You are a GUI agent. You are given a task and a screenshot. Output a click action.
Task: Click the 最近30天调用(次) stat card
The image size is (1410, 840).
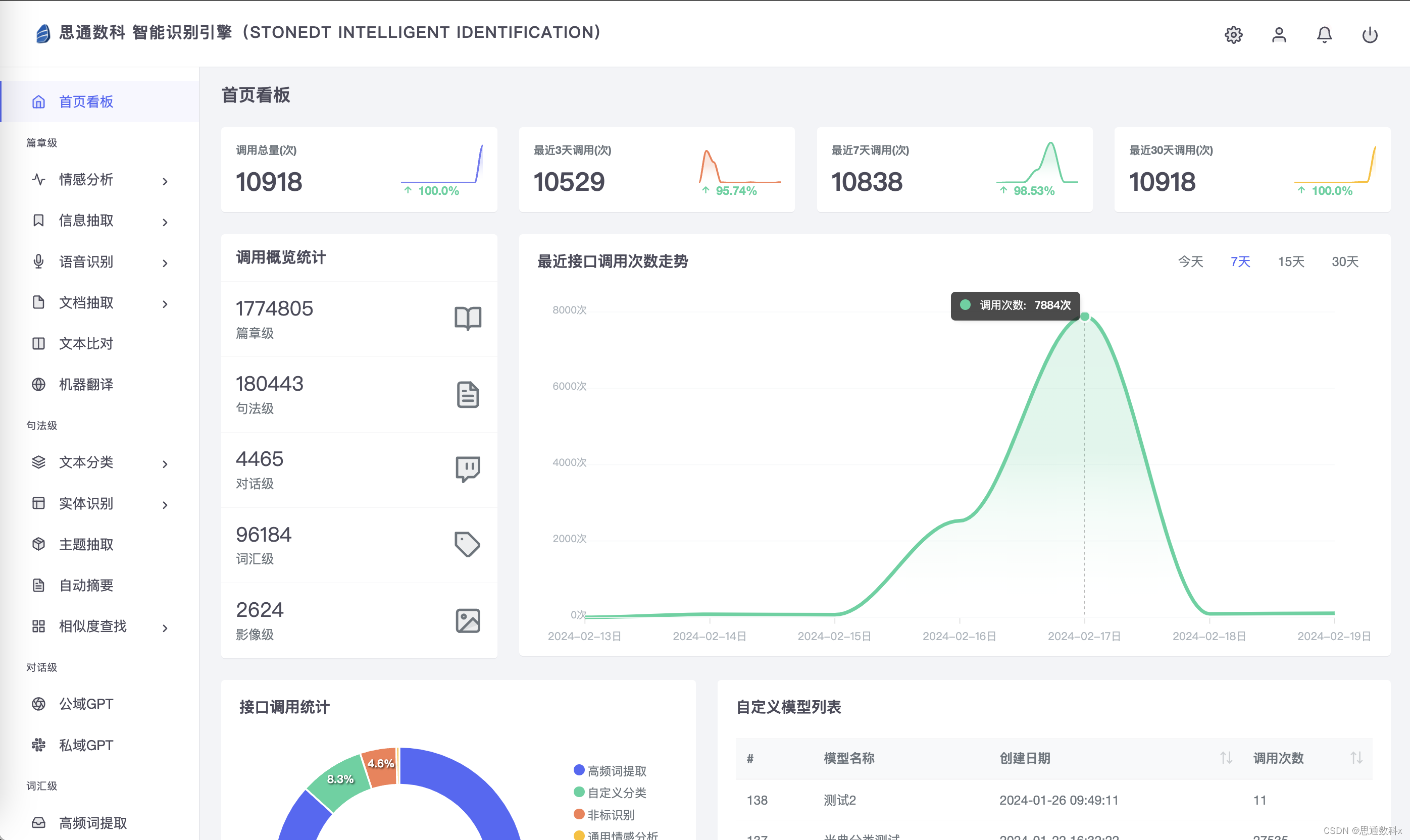(x=1252, y=170)
